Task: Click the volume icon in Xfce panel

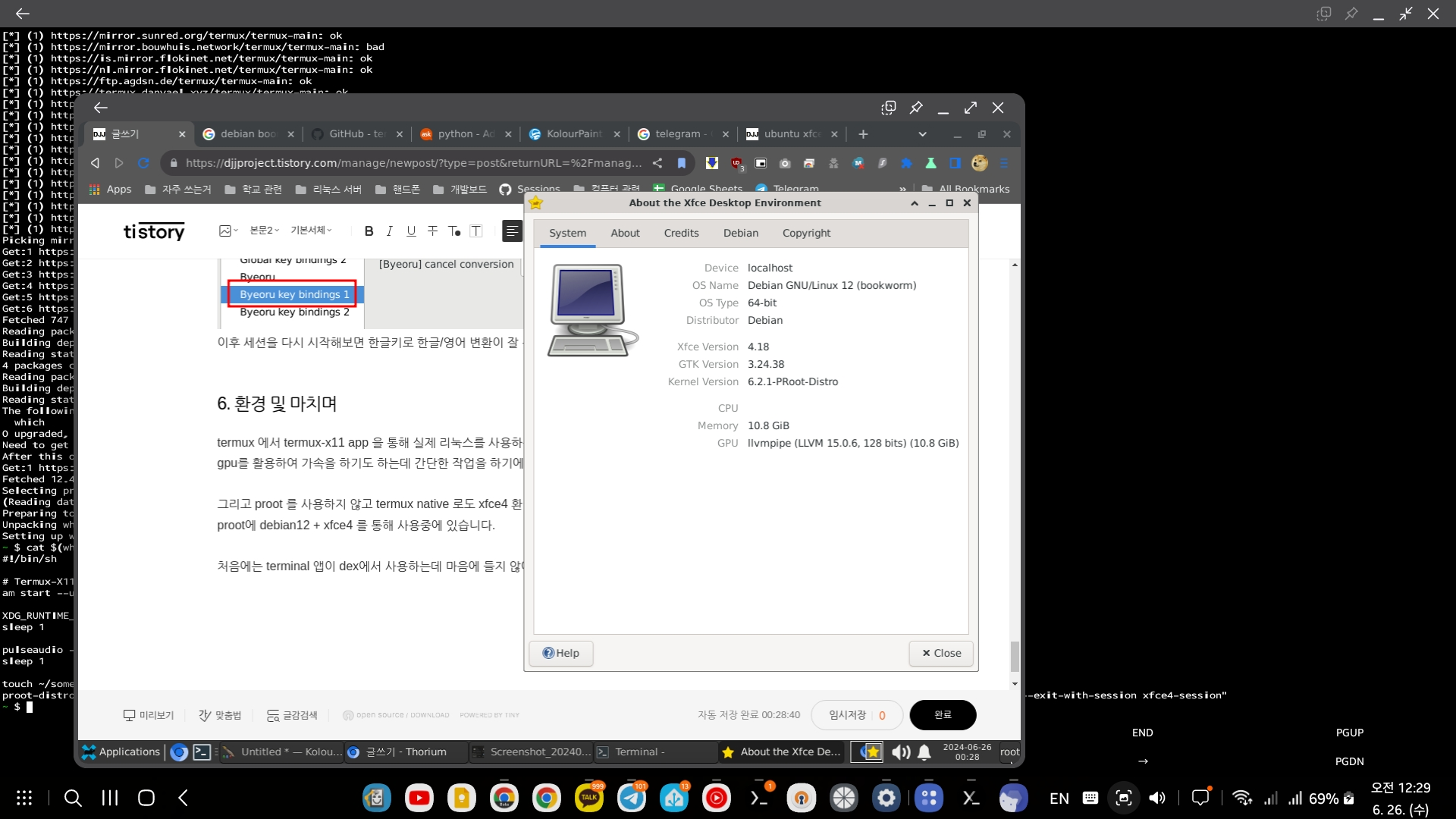Action: click(x=901, y=752)
